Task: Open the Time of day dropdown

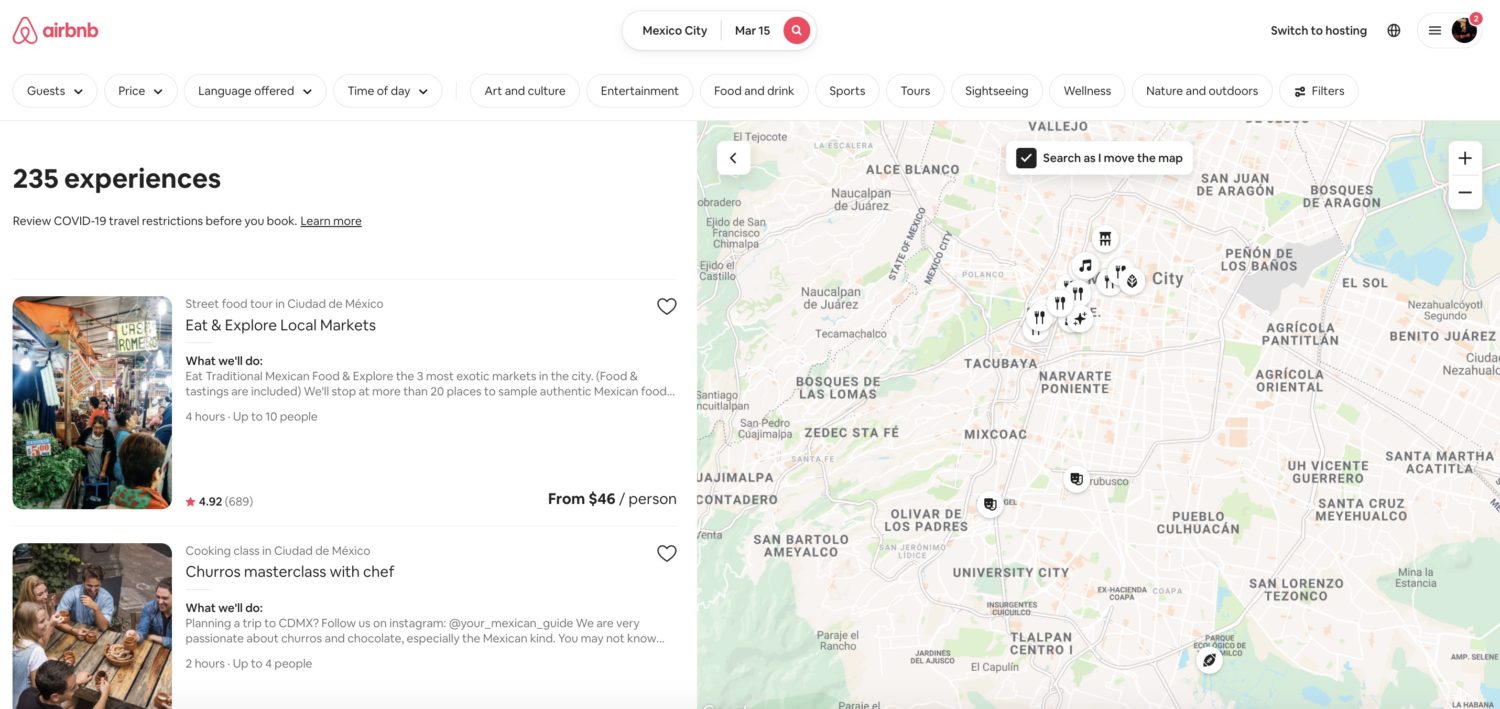Action: [x=388, y=90]
